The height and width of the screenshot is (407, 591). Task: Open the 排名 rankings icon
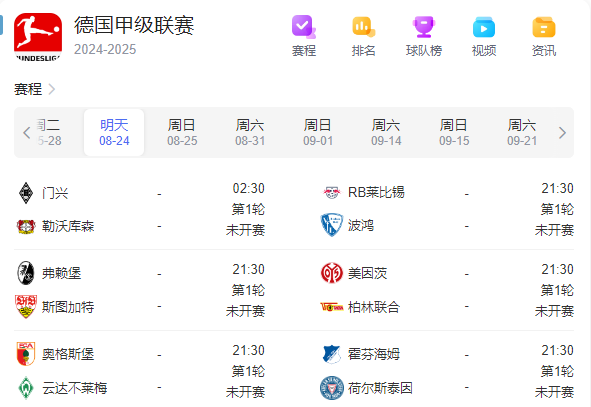click(x=363, y=27)
